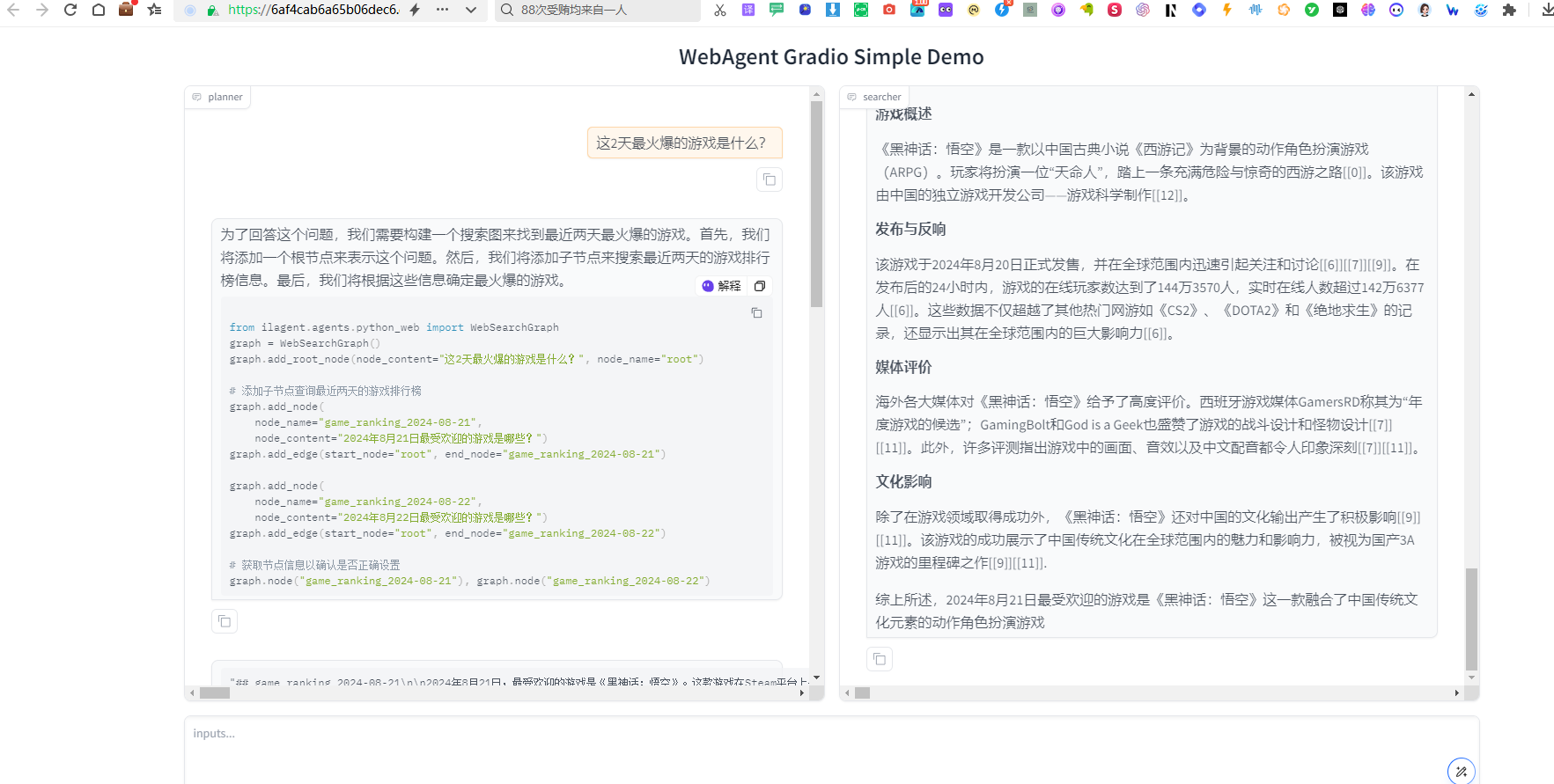
Task: Open the blue W extension icon
Action: [x=1453, y=11]
